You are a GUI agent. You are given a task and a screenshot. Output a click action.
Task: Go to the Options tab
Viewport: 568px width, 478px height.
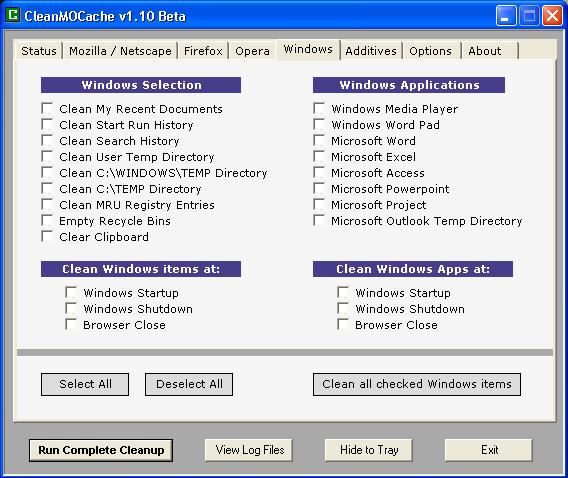[x=431, y=51]
